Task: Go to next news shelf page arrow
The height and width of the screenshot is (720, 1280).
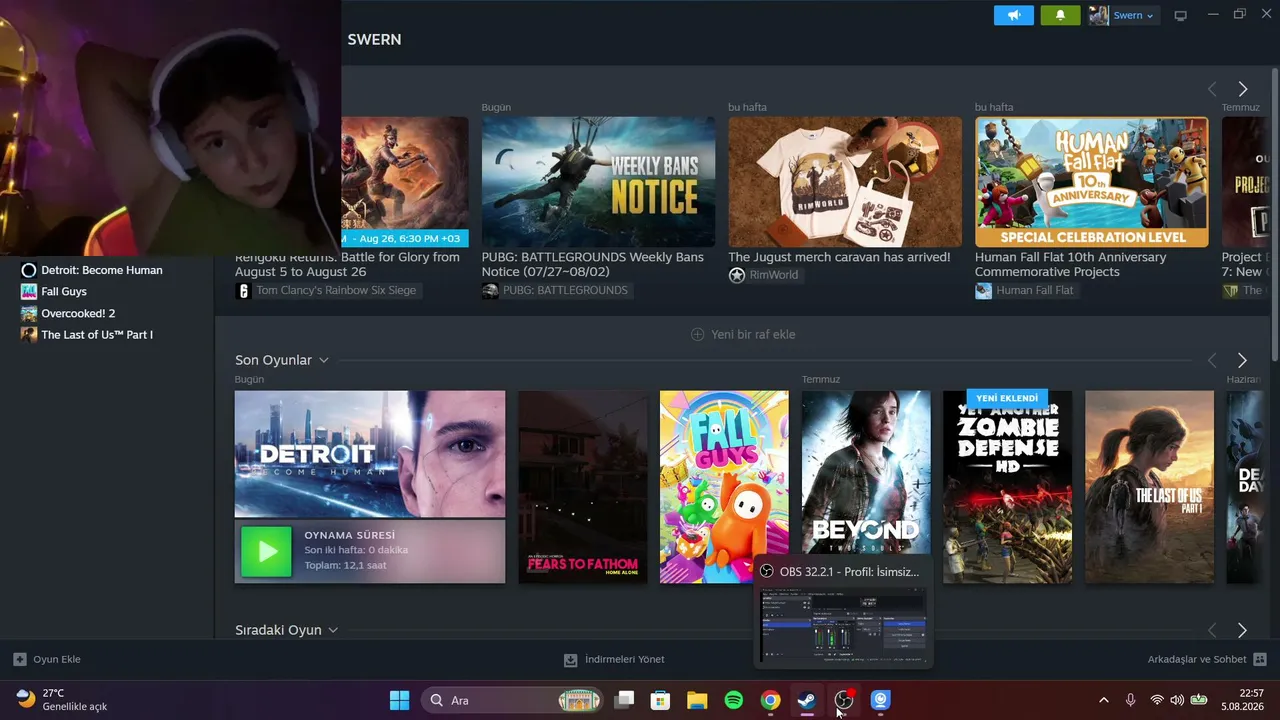Action: pyautogui.click(x=1242, y=89)
